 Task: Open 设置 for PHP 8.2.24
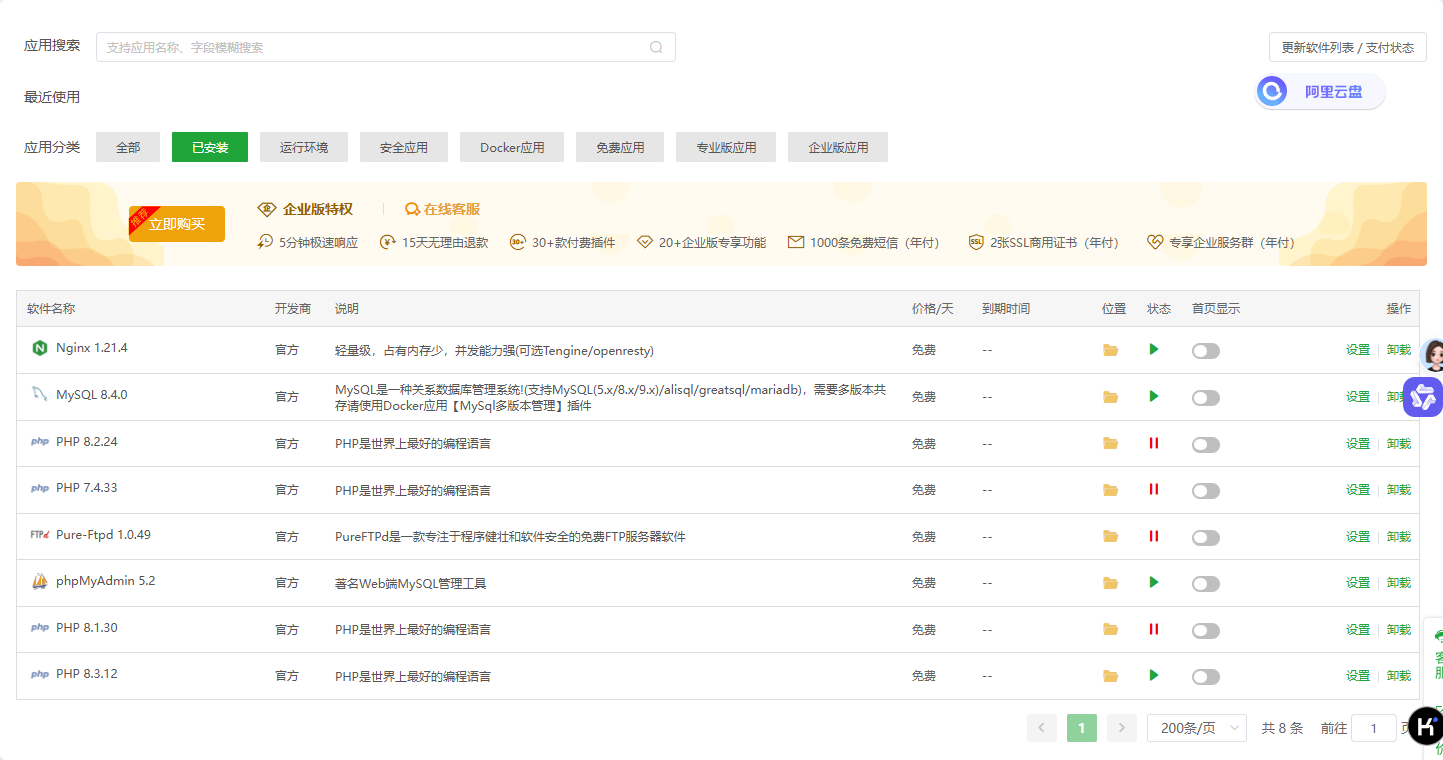point(1358,443)
